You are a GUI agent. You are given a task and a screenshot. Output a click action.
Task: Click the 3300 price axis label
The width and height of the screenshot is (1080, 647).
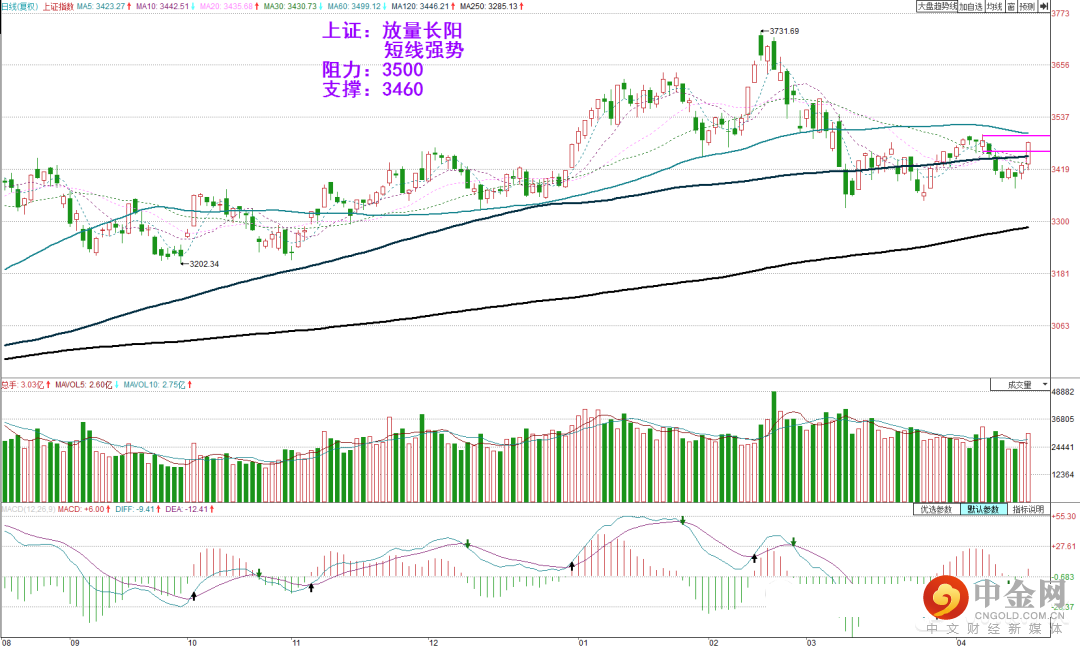coord(1061,222)
